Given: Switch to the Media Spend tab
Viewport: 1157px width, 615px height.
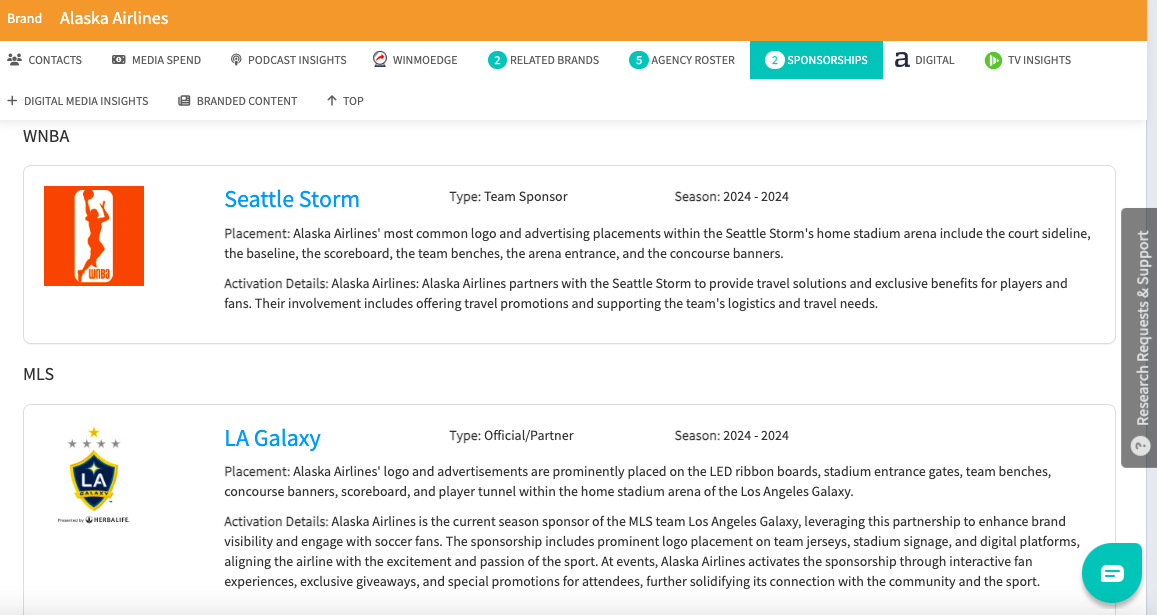Looking at the screenshot, I should (156, 60).
